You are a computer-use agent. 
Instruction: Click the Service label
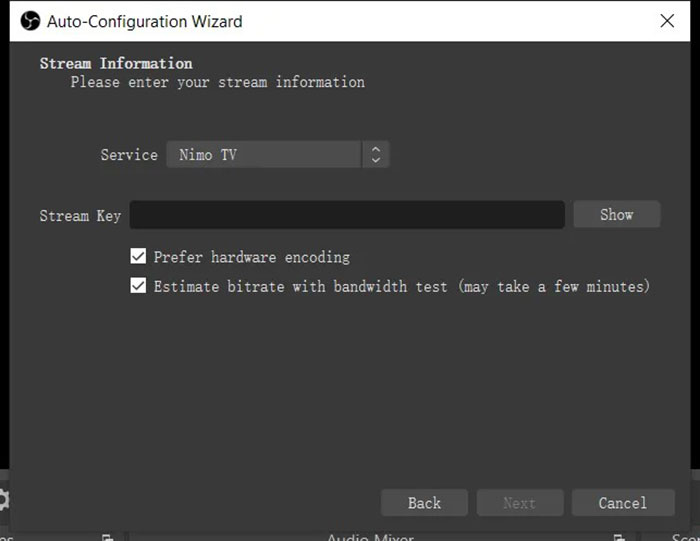[129, 155]
